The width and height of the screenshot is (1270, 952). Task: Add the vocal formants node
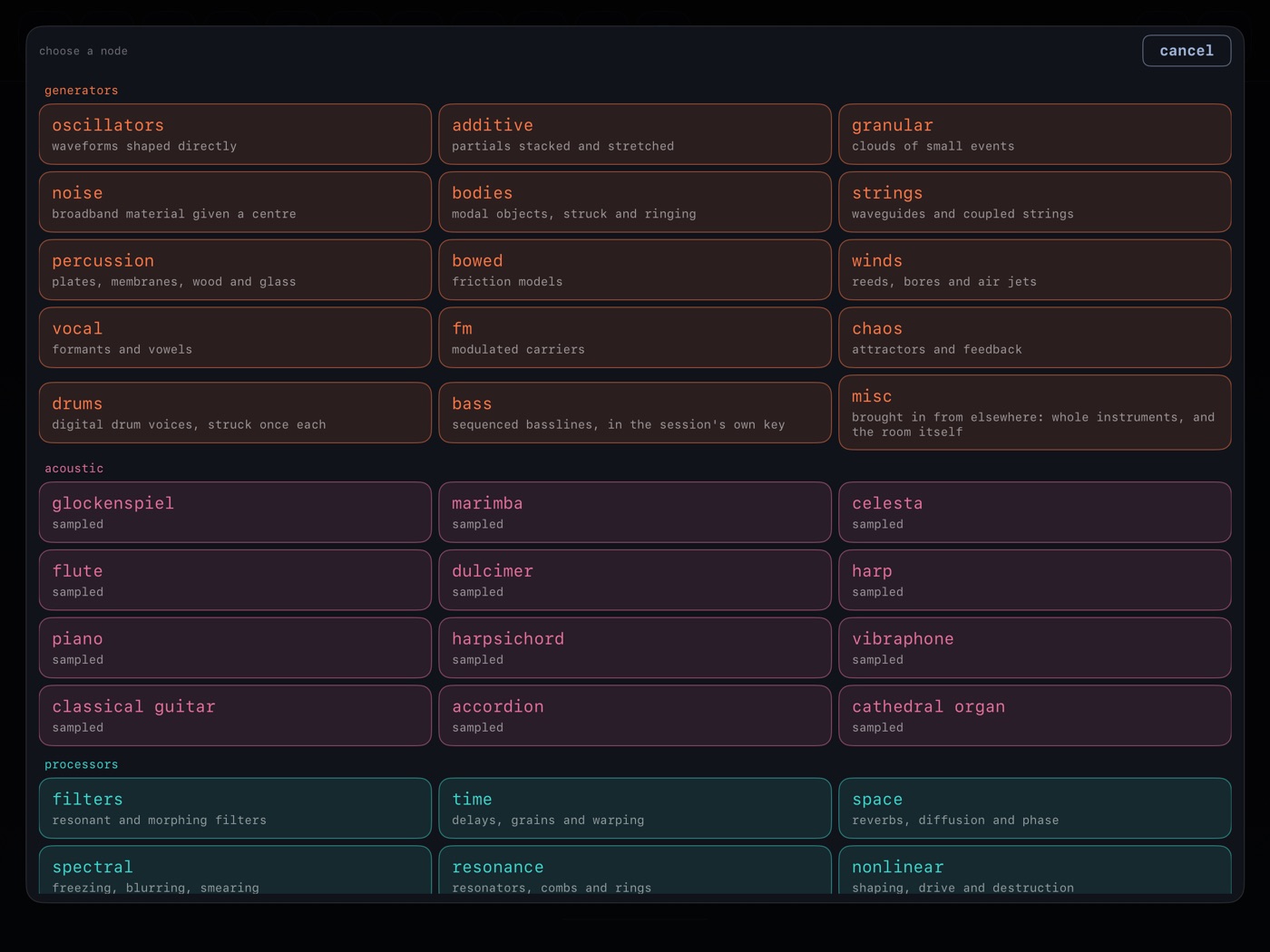(x=235, y=337)
